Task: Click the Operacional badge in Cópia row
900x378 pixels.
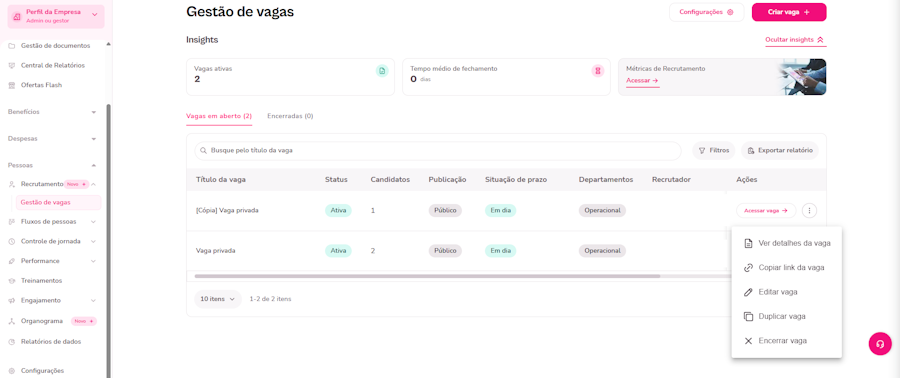Action: [602, 211]
